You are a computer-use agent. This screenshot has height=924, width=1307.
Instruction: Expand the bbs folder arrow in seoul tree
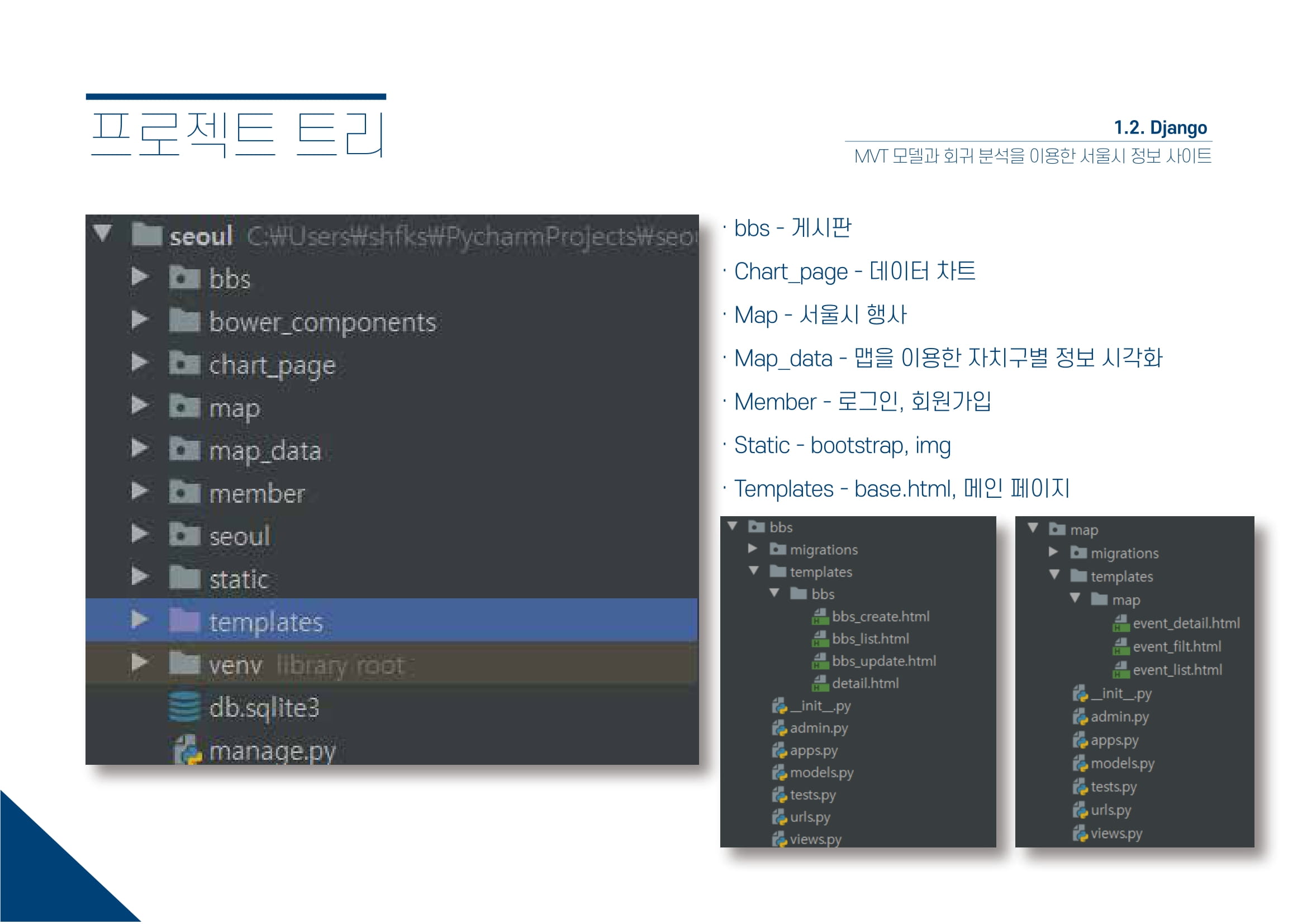point(140,277)
